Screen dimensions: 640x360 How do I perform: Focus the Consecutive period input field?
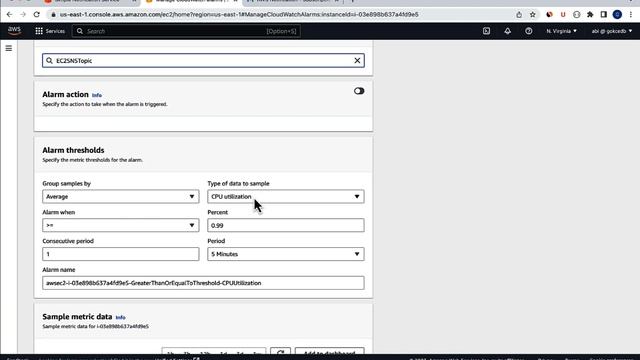point(121,254)
